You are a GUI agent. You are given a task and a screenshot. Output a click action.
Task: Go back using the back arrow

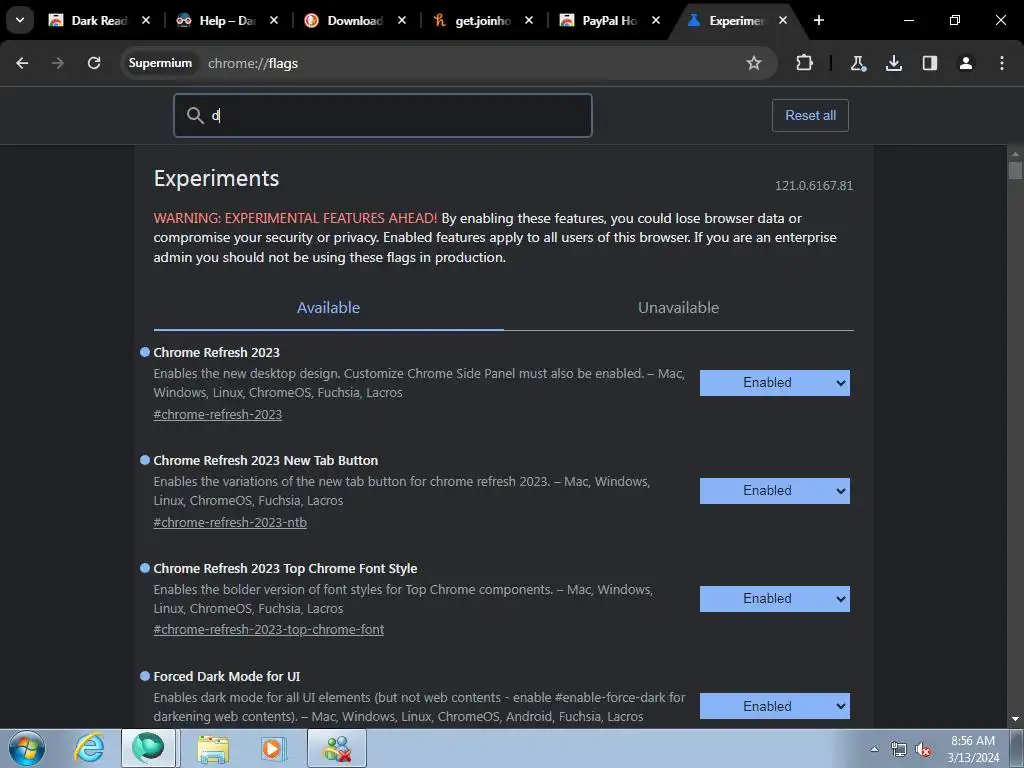22,63
